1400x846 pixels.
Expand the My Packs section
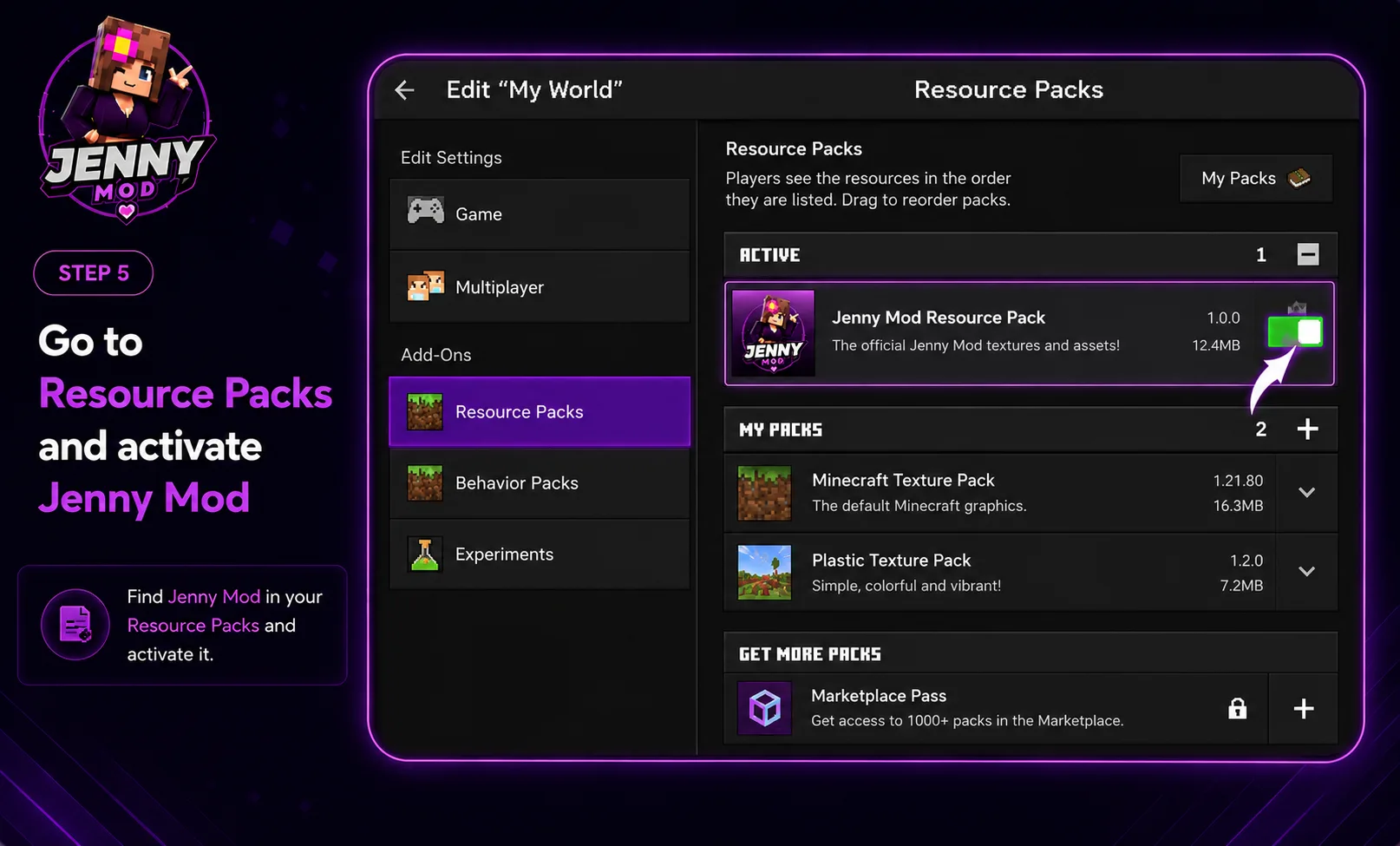click(1307, 429)
